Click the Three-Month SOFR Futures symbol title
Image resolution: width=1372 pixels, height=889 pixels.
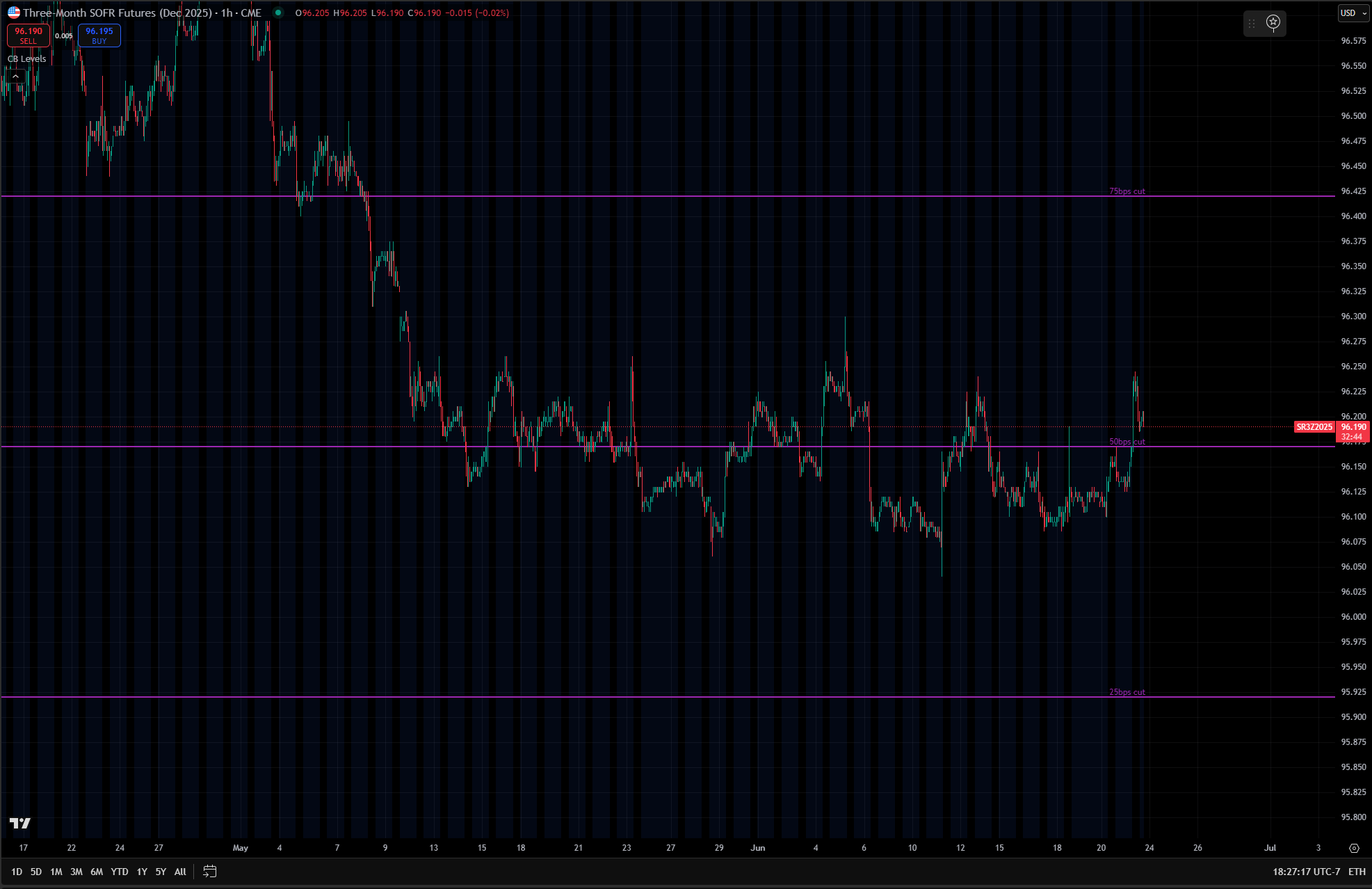pos(142,13)
